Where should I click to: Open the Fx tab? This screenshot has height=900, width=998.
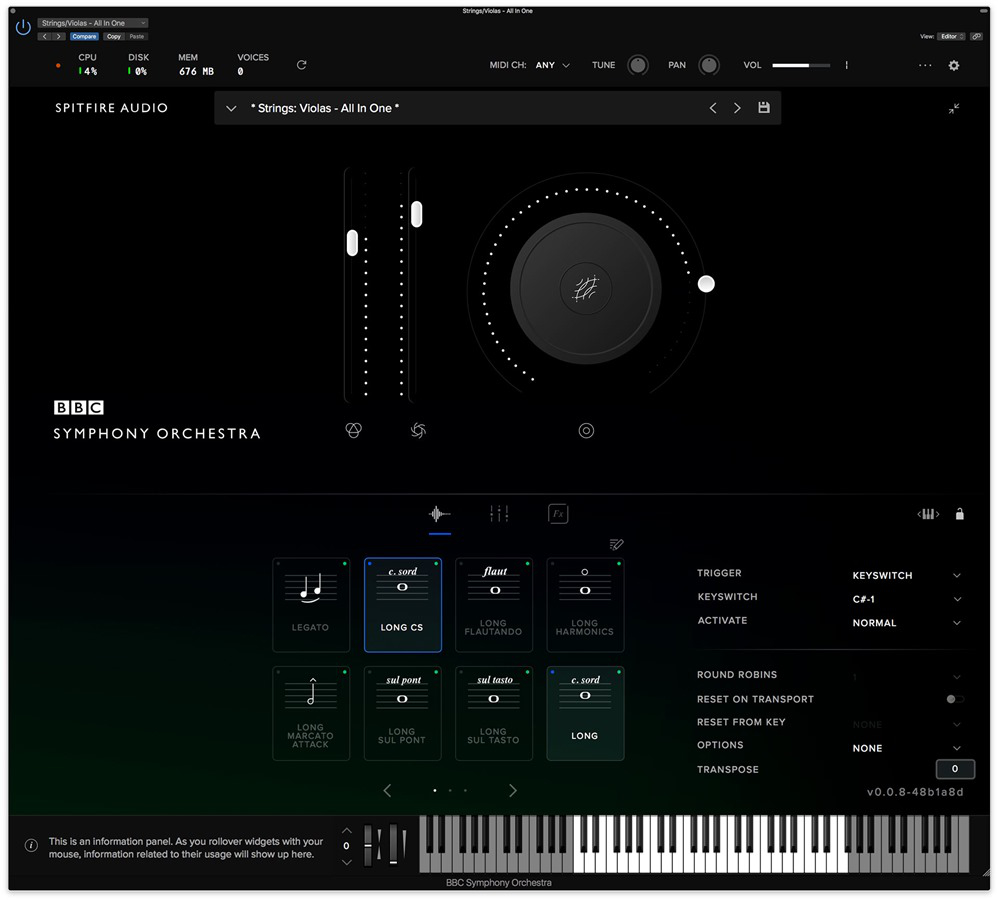tap(558, 514)
